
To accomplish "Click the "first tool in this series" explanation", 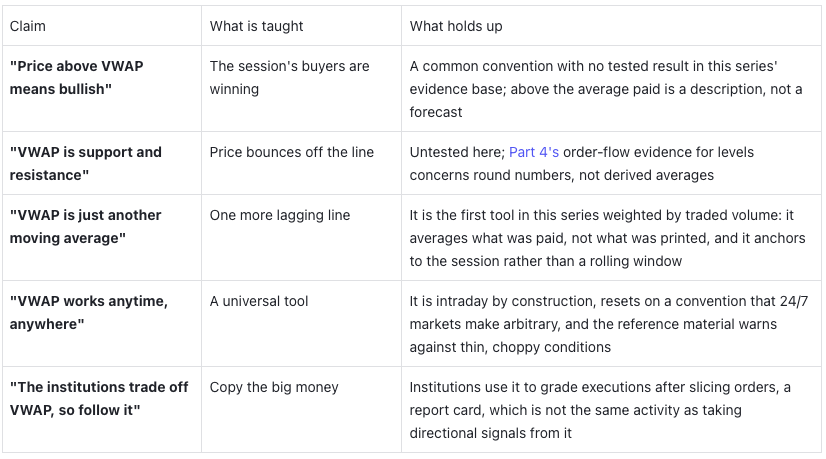I will tap(611, 238).
